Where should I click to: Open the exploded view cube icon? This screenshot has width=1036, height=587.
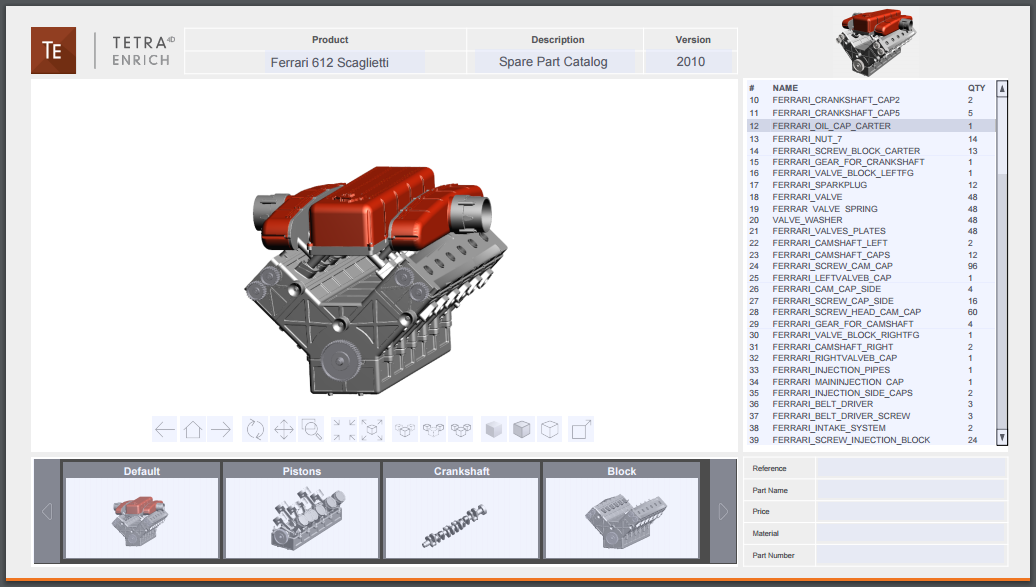pos(372,429)
